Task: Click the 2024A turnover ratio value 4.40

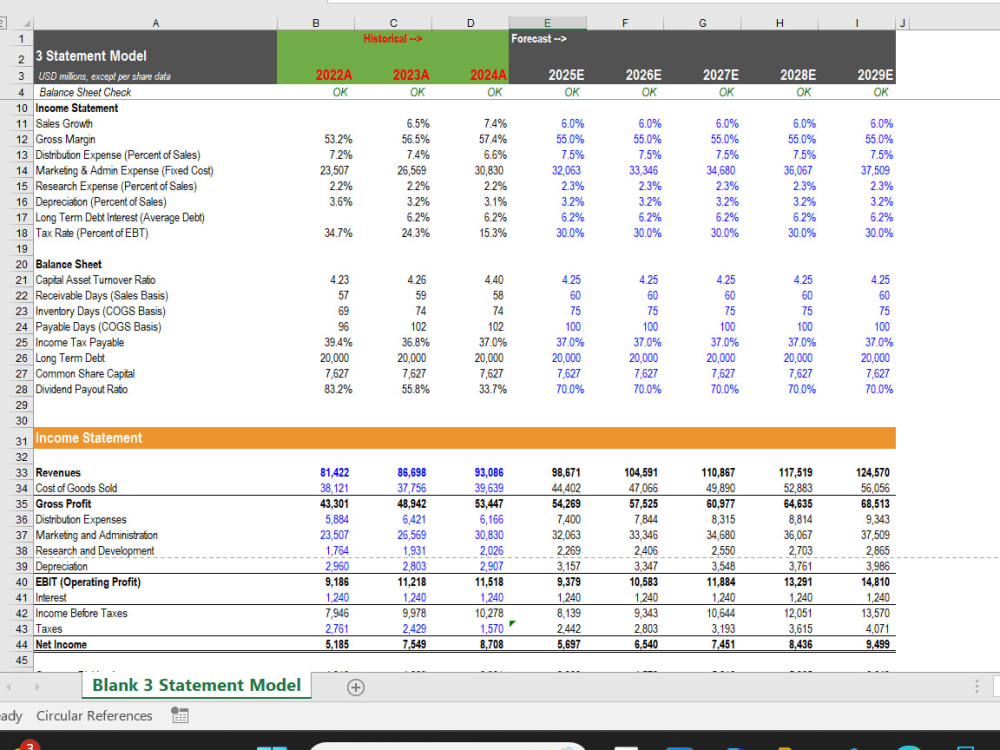Action: (x=494, y=280)
